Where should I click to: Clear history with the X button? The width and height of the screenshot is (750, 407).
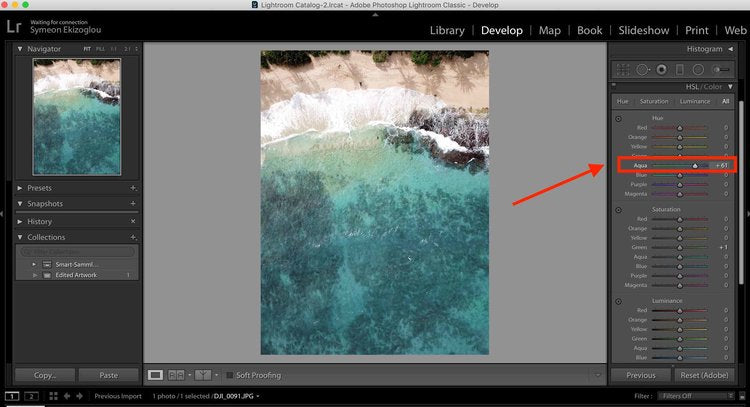[133, 221]
